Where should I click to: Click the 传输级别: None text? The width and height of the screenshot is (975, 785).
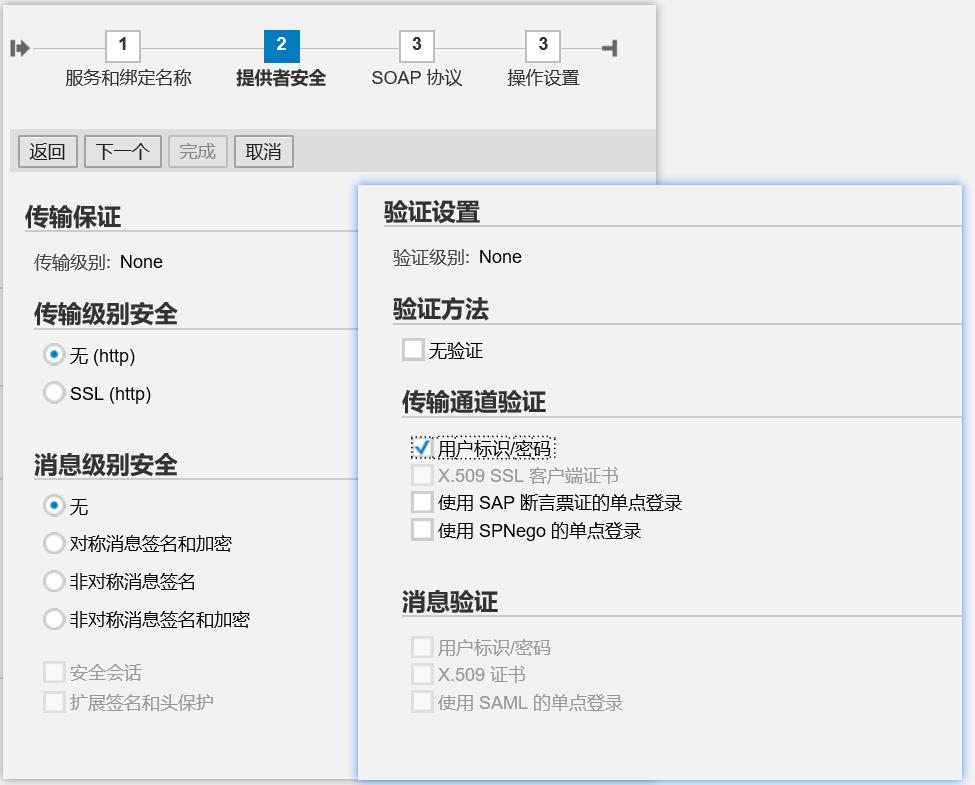98,262
